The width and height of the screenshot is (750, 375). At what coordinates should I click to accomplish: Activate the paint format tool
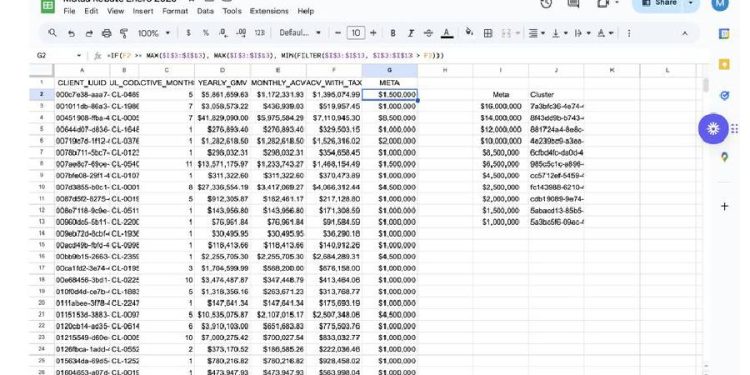click(124, 33)
